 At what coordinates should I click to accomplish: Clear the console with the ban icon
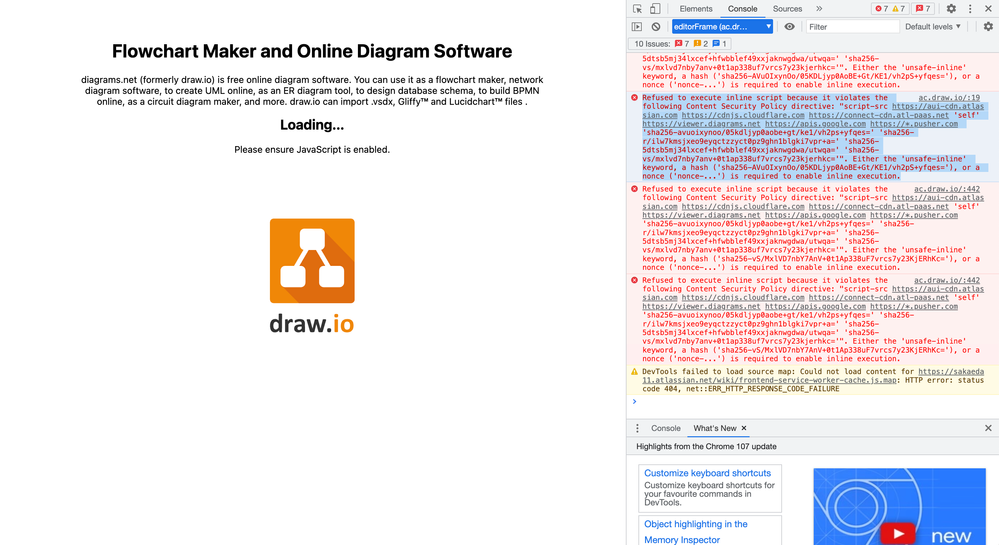point(656,27)
